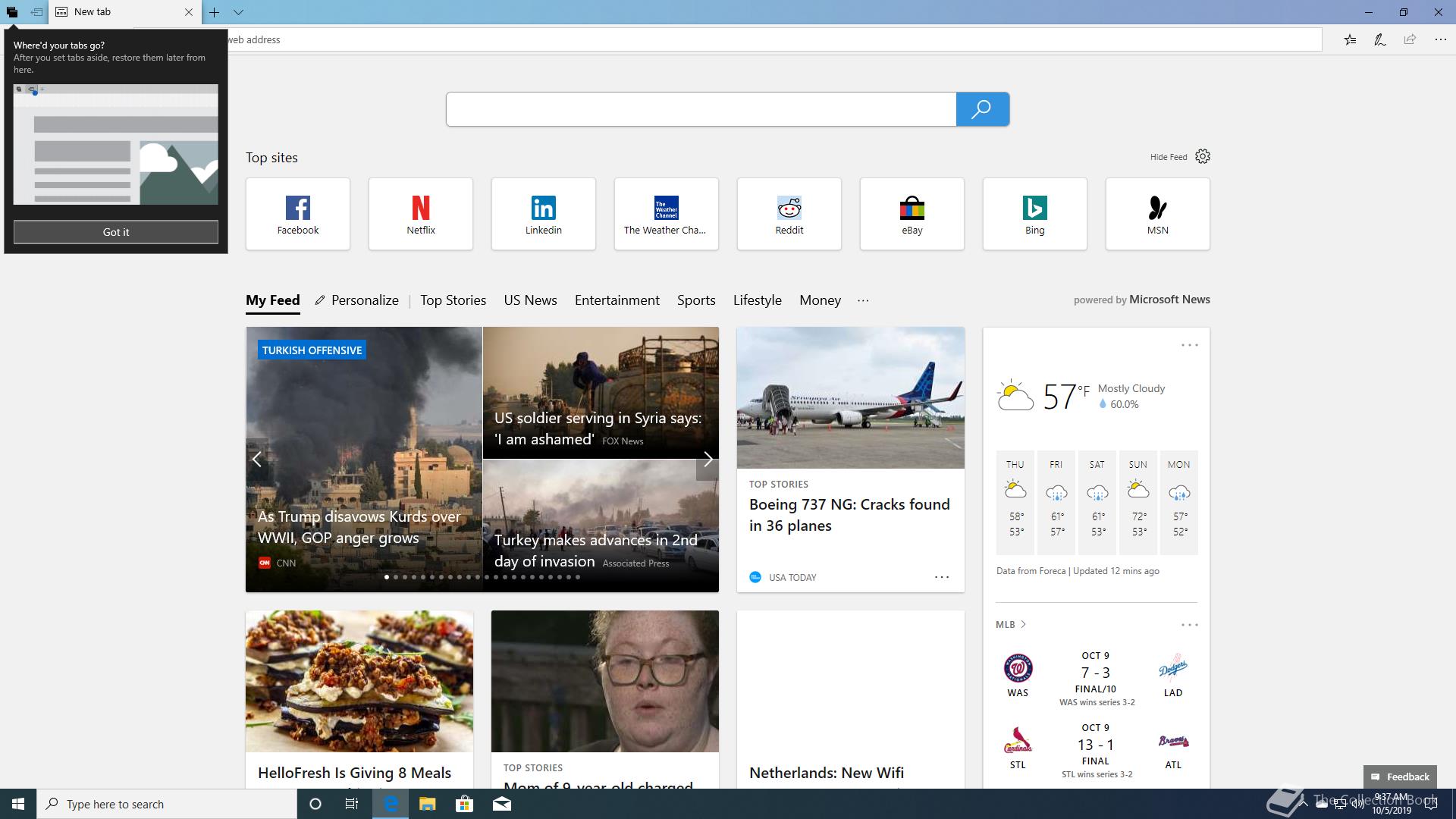The height and width of the screenshot is (819, 1456).
Task: Open Favorites hub star icon
Action: click(x=1350, y=39)
